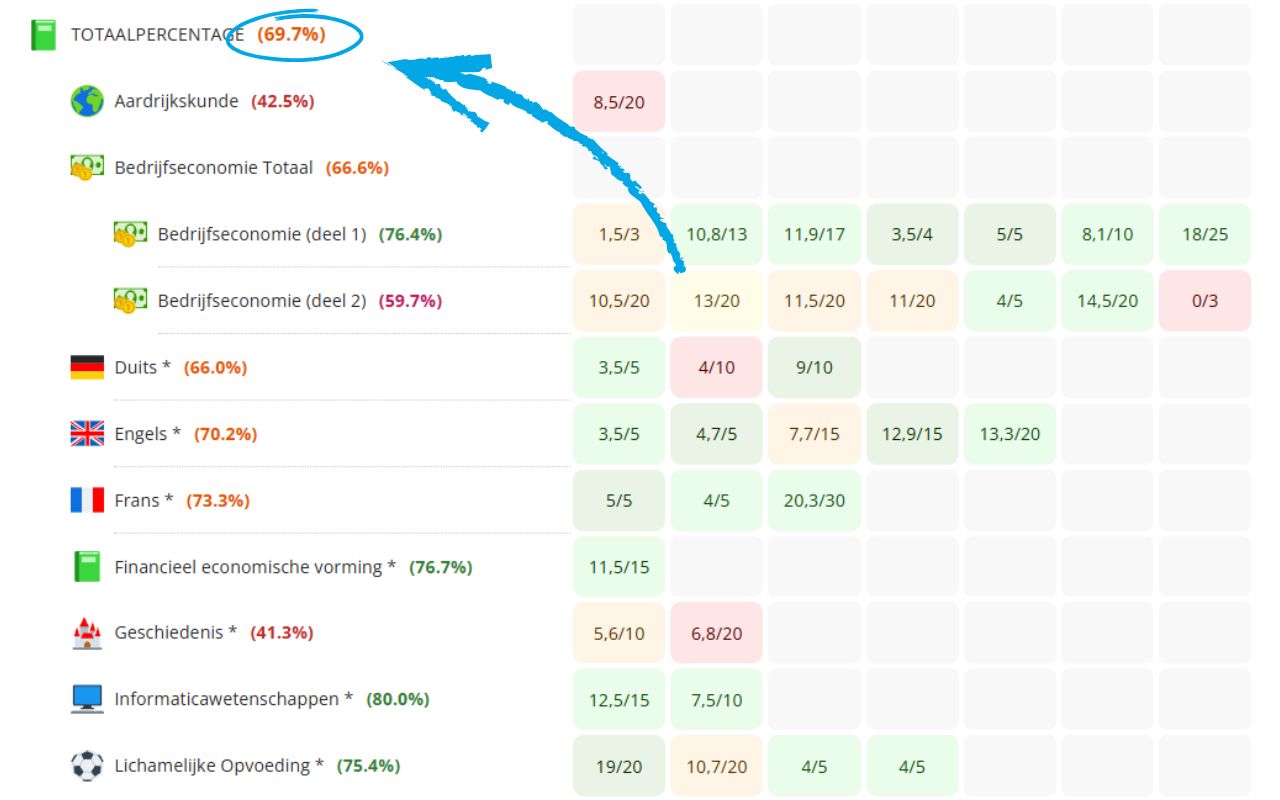
Task: Open the 10,8/13 grade cell
Action: pyautogui.click(x=716, y=234)
